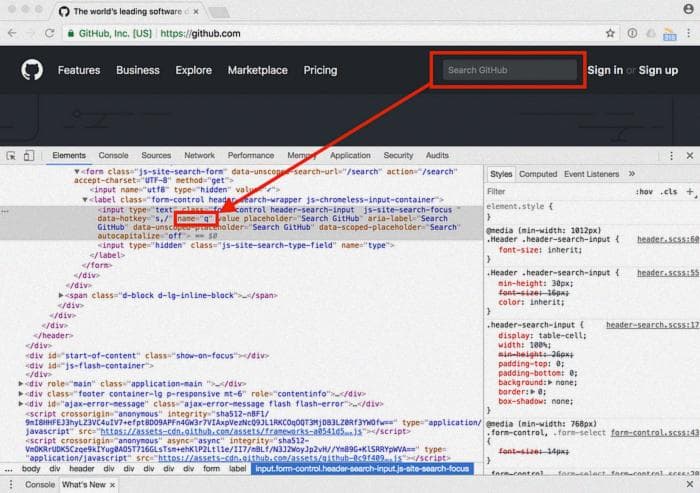Click Sign in
Screen dimensions: 700x493
pyautogui.click(x=605, y=70)
